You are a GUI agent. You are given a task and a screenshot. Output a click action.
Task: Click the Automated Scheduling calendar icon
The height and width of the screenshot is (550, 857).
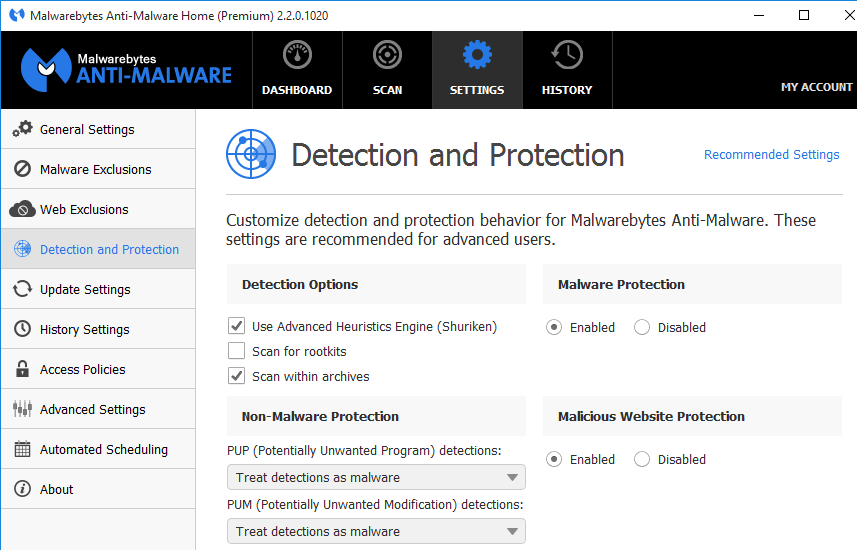22,448
